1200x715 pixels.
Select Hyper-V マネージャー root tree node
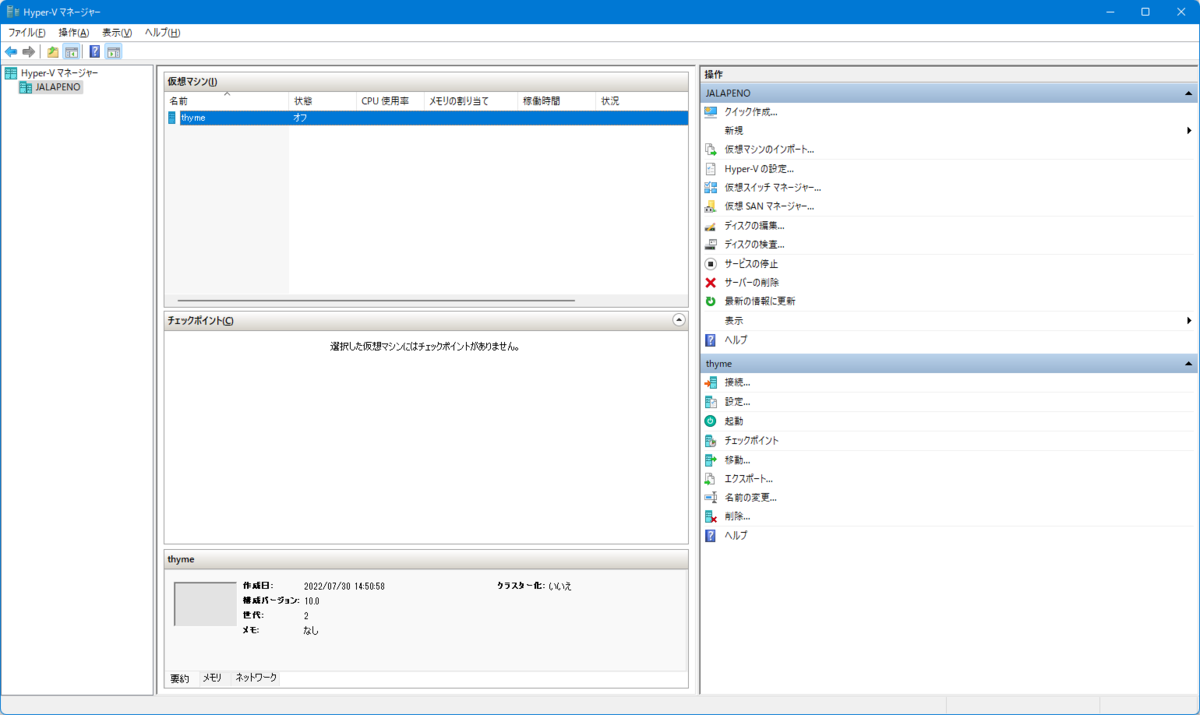[59, 73]
